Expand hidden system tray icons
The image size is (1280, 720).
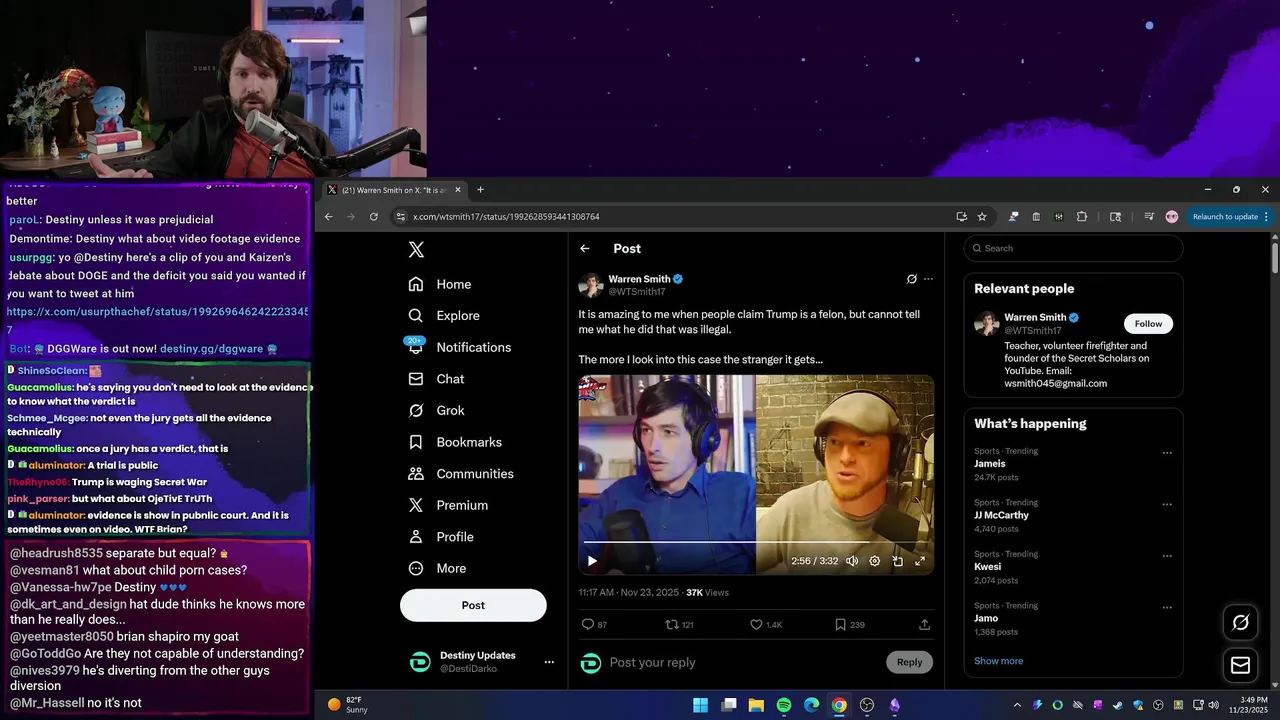[x=1017, y=705]
